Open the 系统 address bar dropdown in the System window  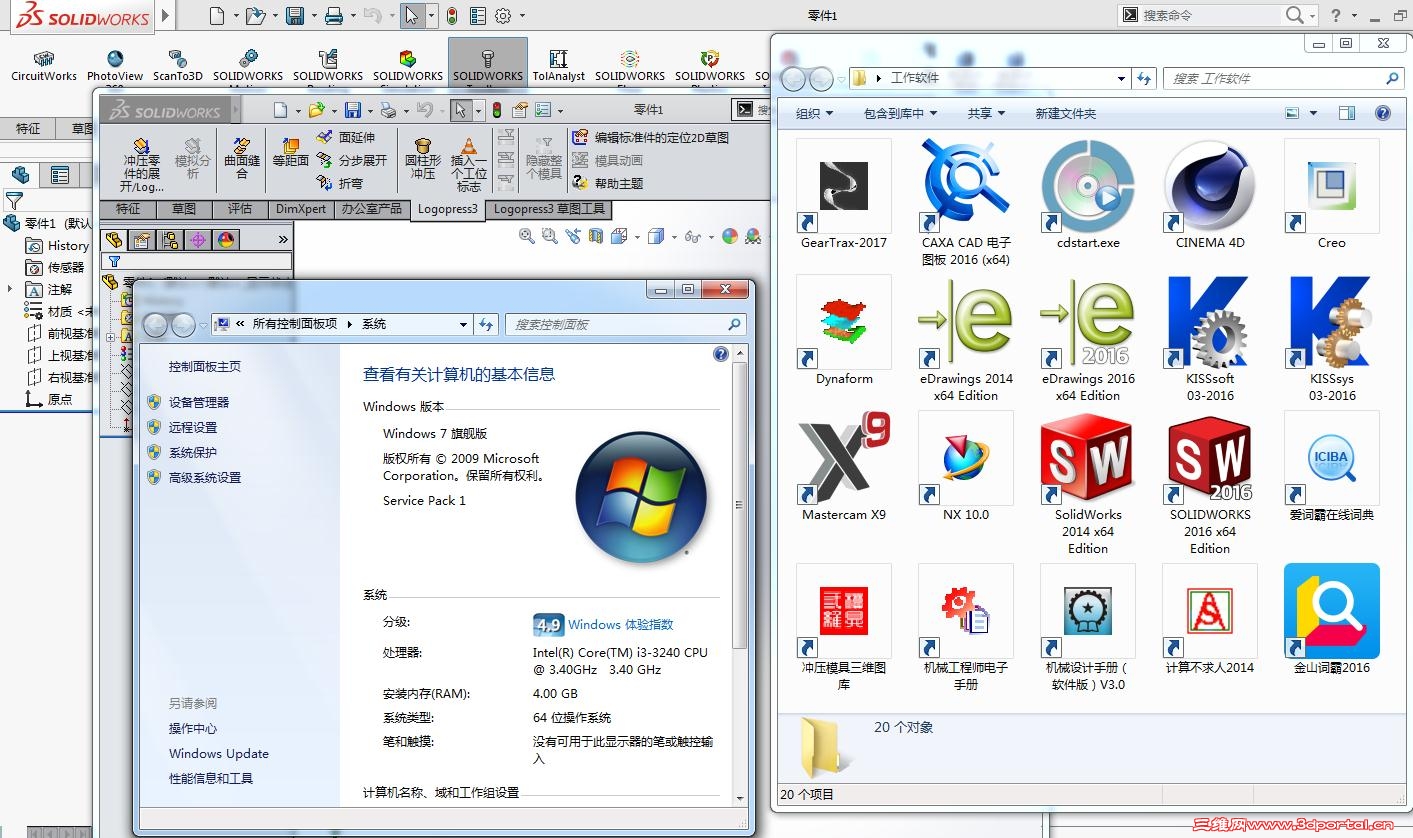click(463, 324)
